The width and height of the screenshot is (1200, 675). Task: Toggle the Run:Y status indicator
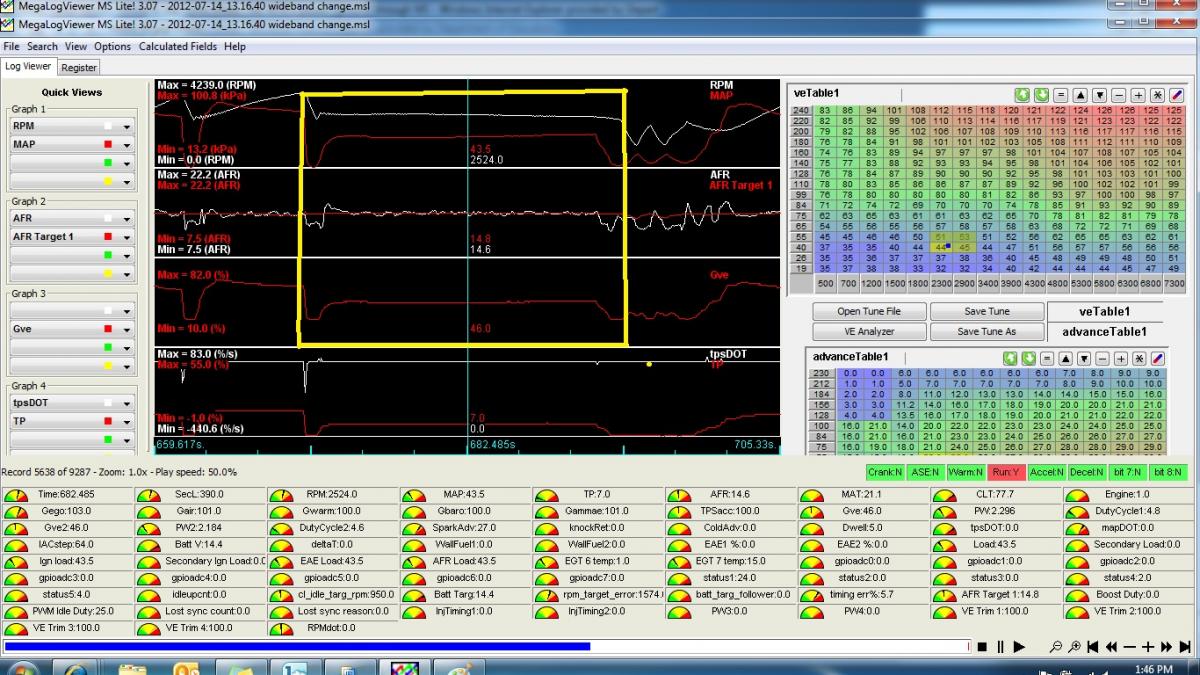pos(1007,472)
